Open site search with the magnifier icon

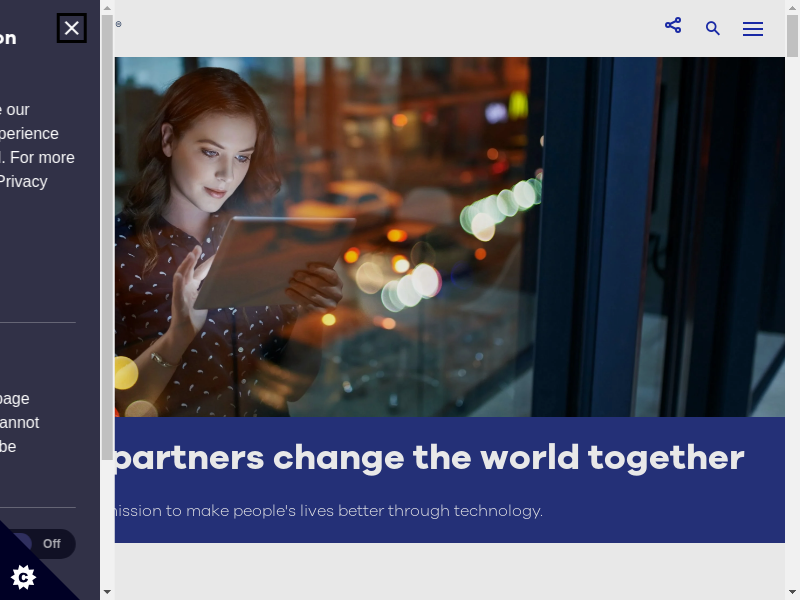(x=713, y=29)
